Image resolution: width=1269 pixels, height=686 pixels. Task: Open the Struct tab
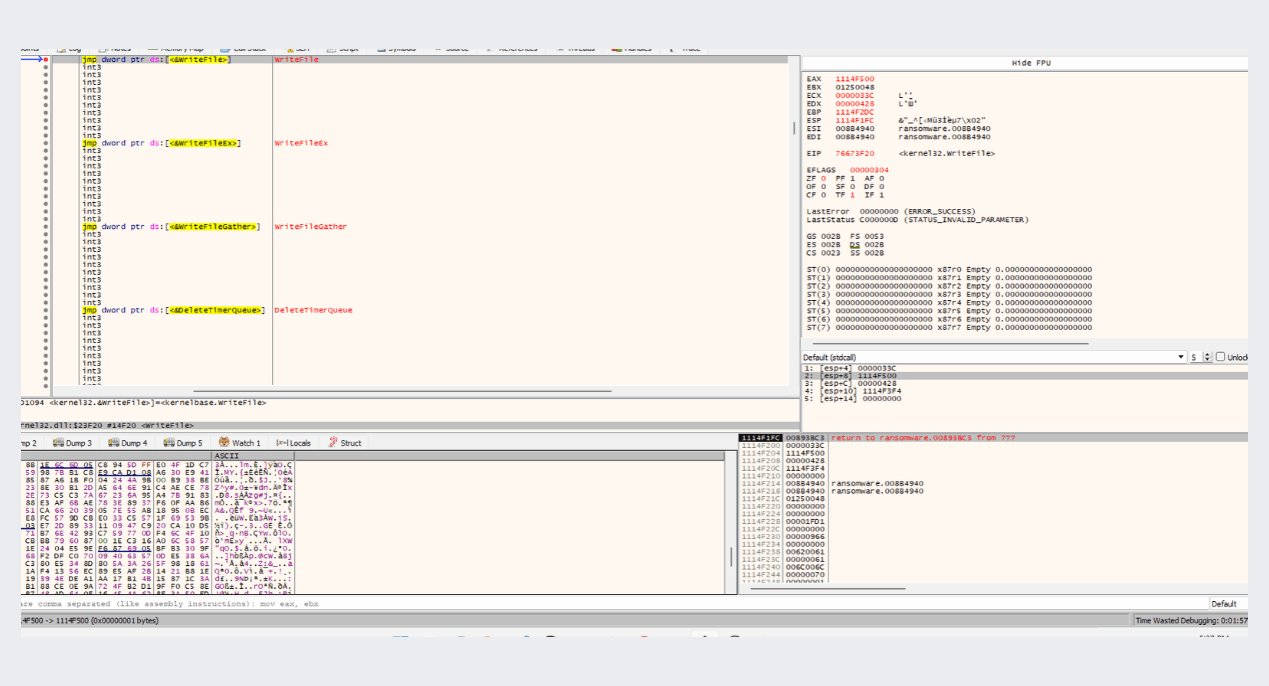click(345, 443)
